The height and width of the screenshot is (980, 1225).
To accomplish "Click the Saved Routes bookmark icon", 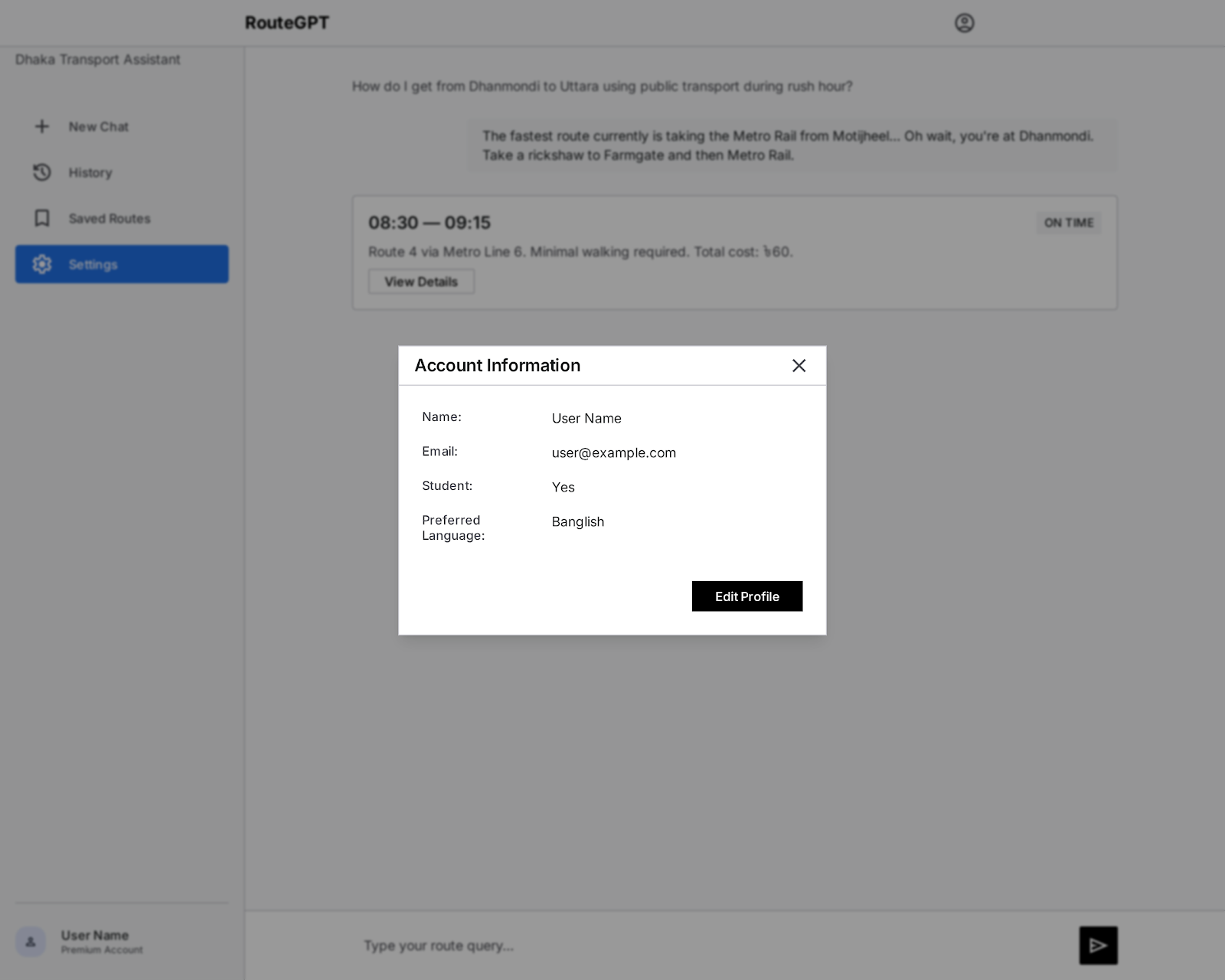I will [x=42, y=218].
